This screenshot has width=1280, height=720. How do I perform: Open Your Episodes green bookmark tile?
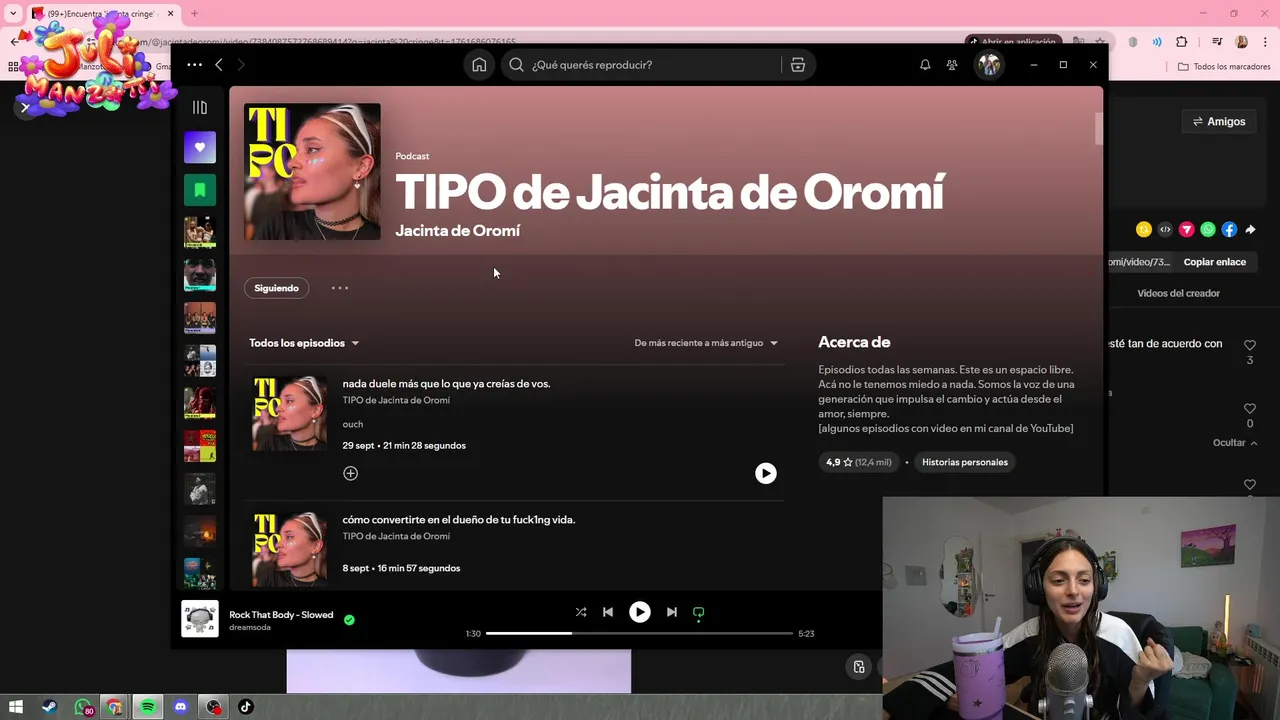200,189
